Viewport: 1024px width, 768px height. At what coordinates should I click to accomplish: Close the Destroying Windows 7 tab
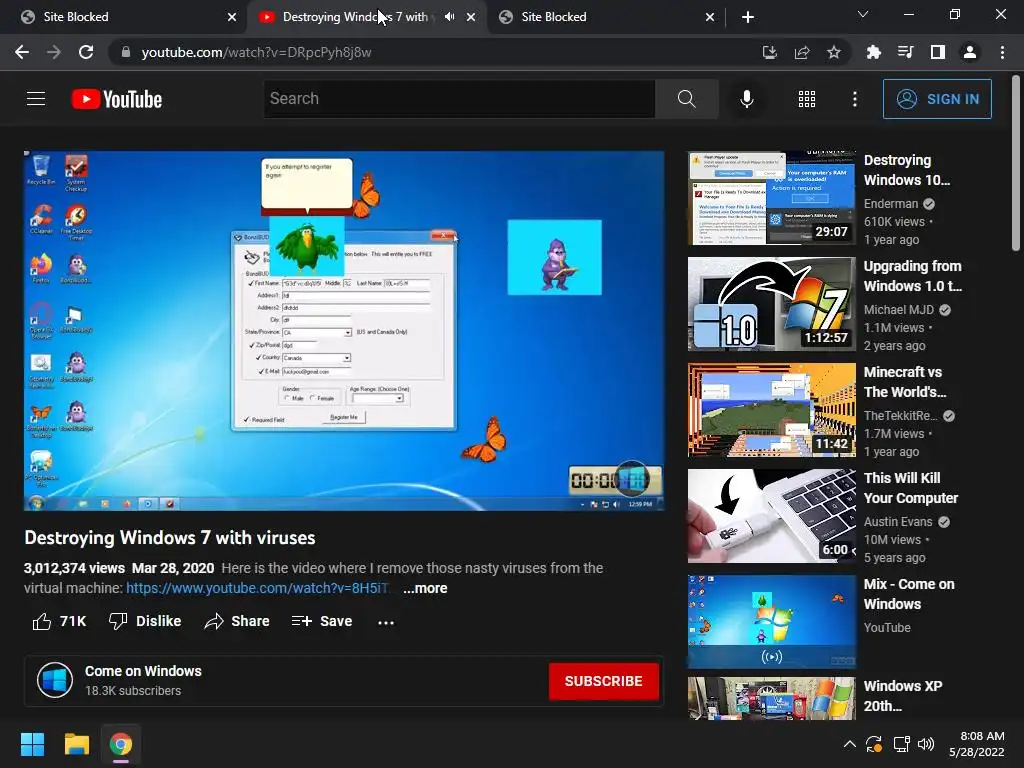pos(471,17)
